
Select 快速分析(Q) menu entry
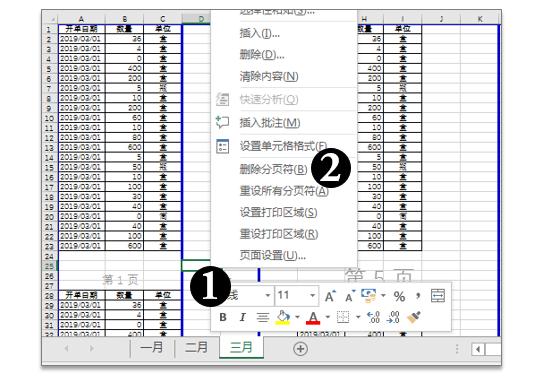284,99
